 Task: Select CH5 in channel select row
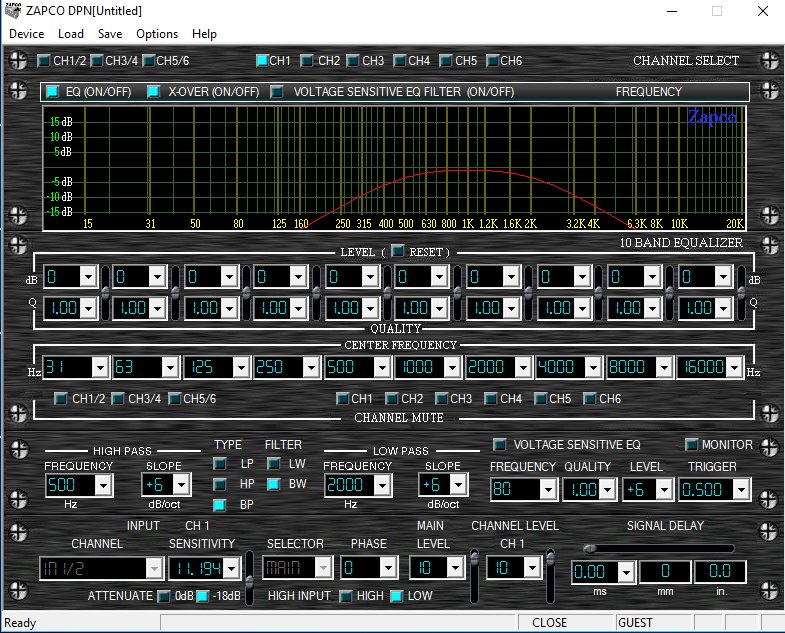(x=445, y=61)
